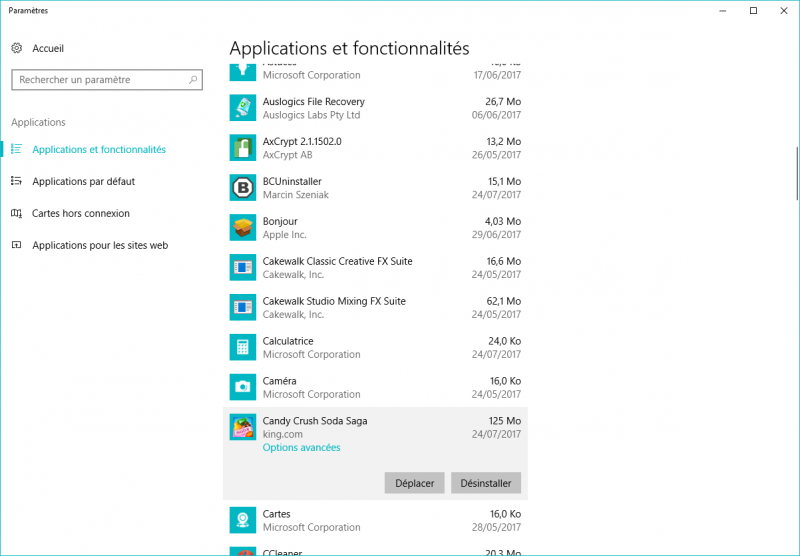Click the 06/06/2017 install date

[496, 115]
